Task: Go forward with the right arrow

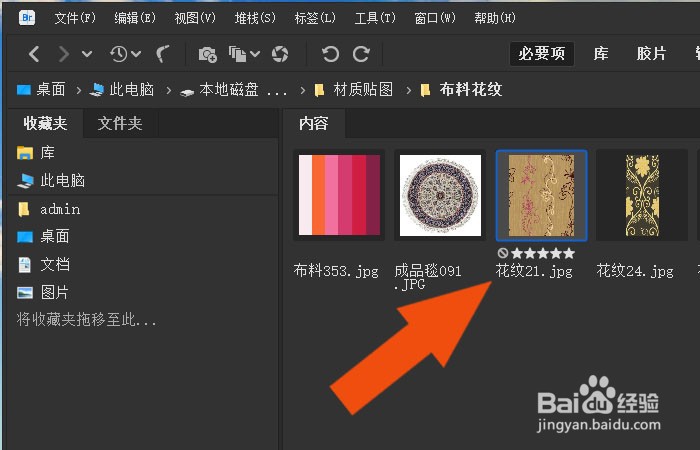Action: click(x=64, y=54)
